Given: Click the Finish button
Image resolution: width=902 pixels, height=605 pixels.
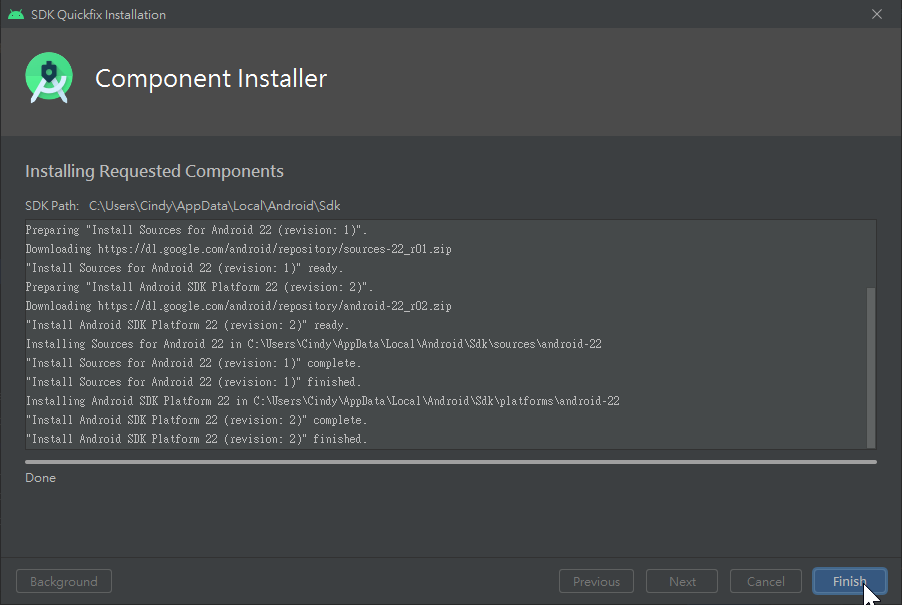Looking at the screenshot, I should point(849,581).
